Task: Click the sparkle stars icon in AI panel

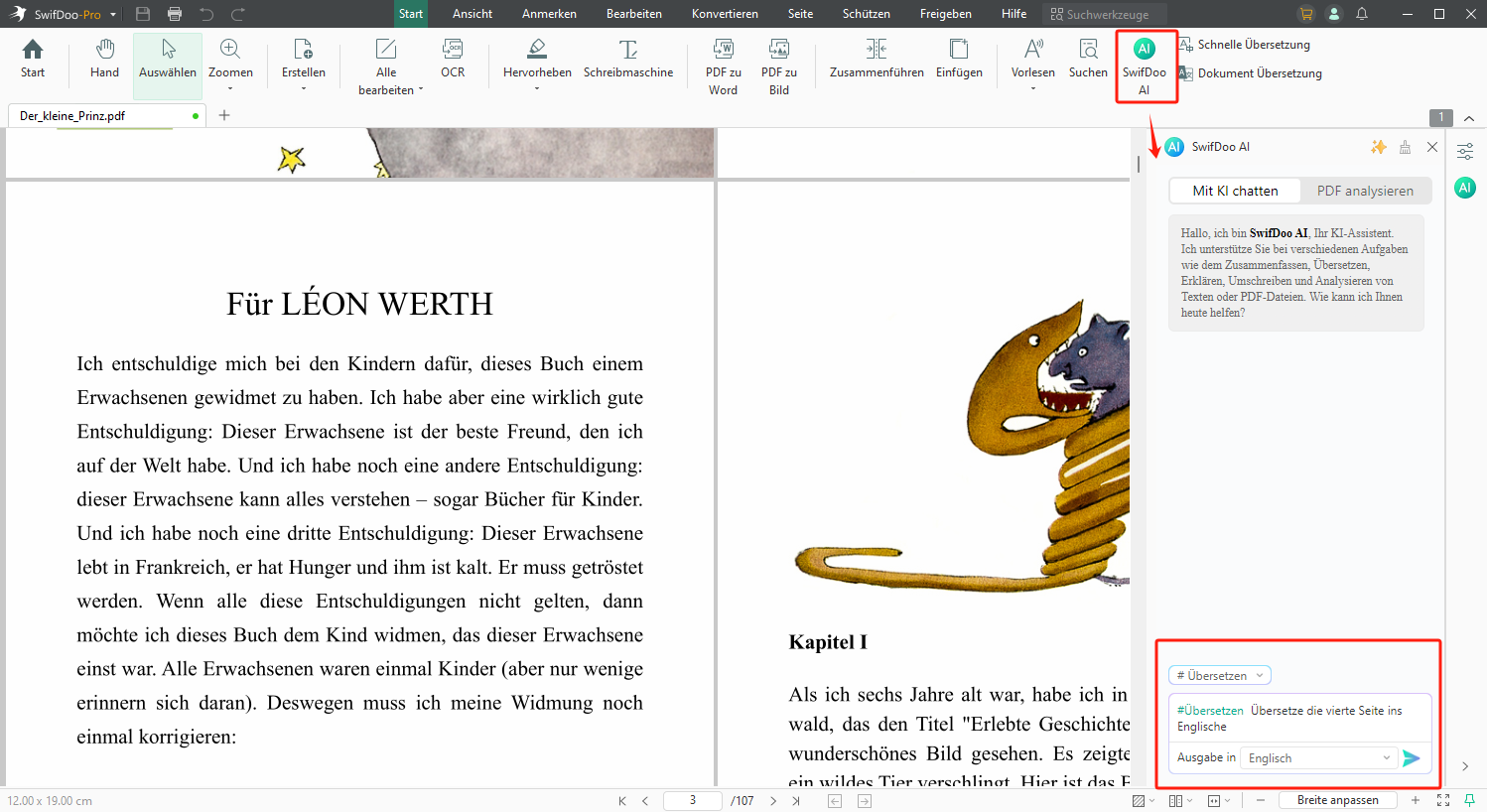Action: click(1379, 147)
